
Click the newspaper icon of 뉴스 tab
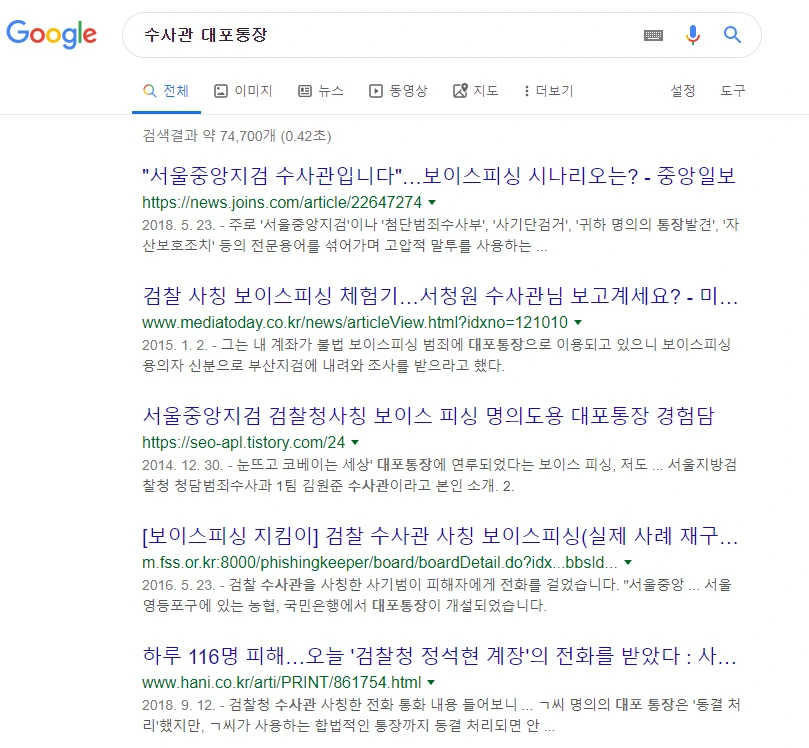pos(305,91)
